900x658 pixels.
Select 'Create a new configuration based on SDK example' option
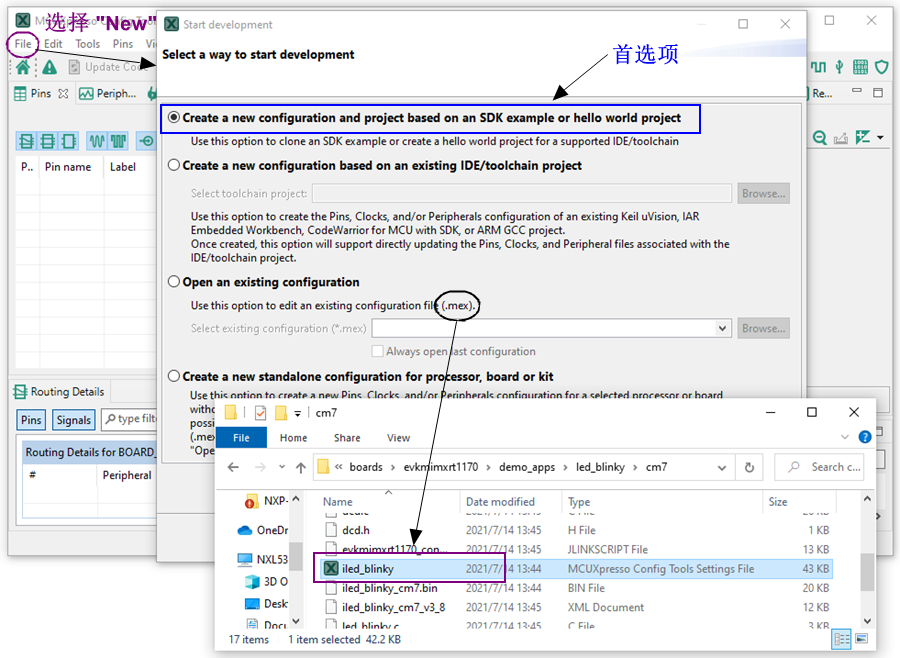coord(174,118)
